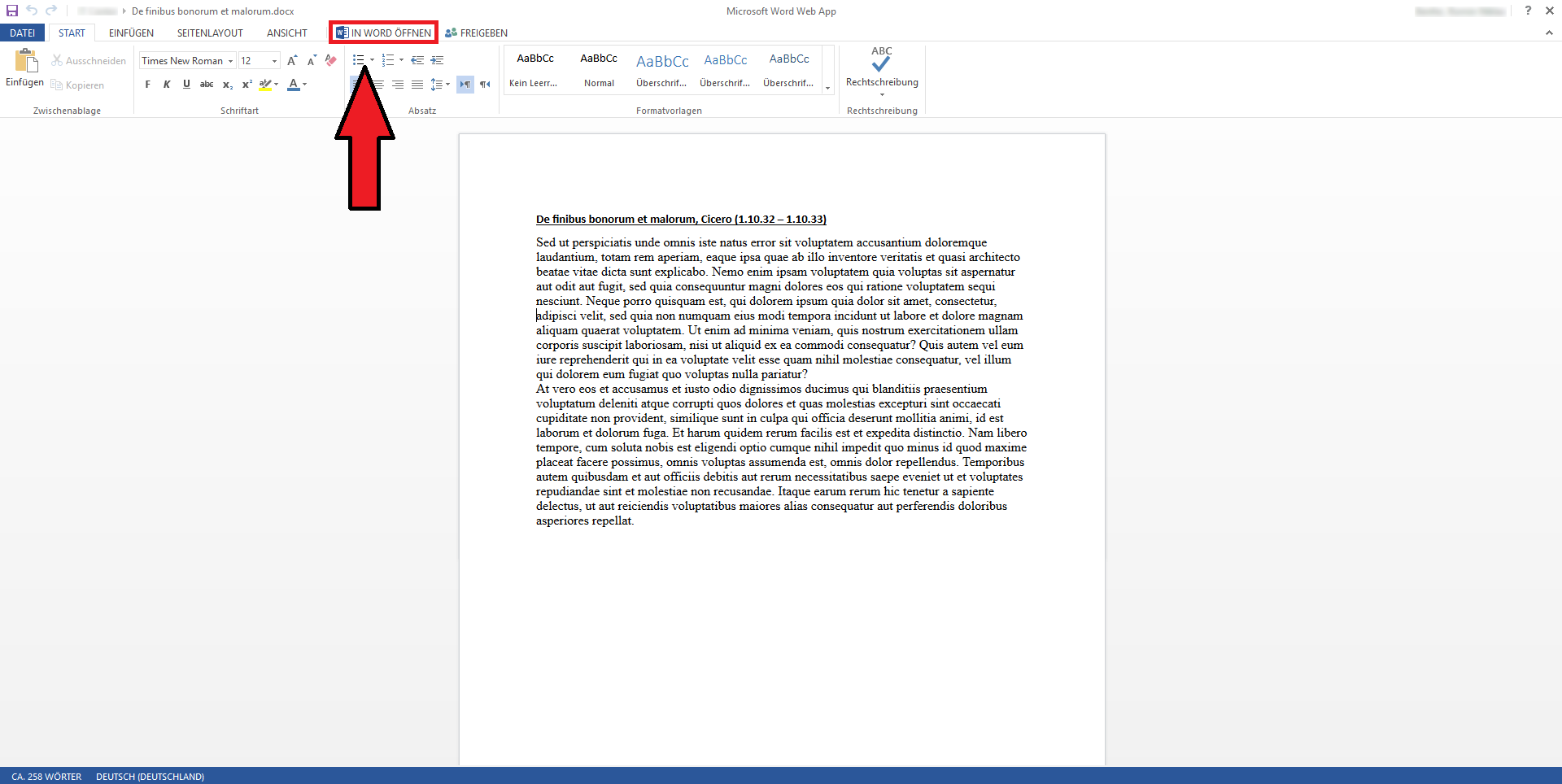
Task: Apply the second Überschrift heading style
Action: click(726, 70)
